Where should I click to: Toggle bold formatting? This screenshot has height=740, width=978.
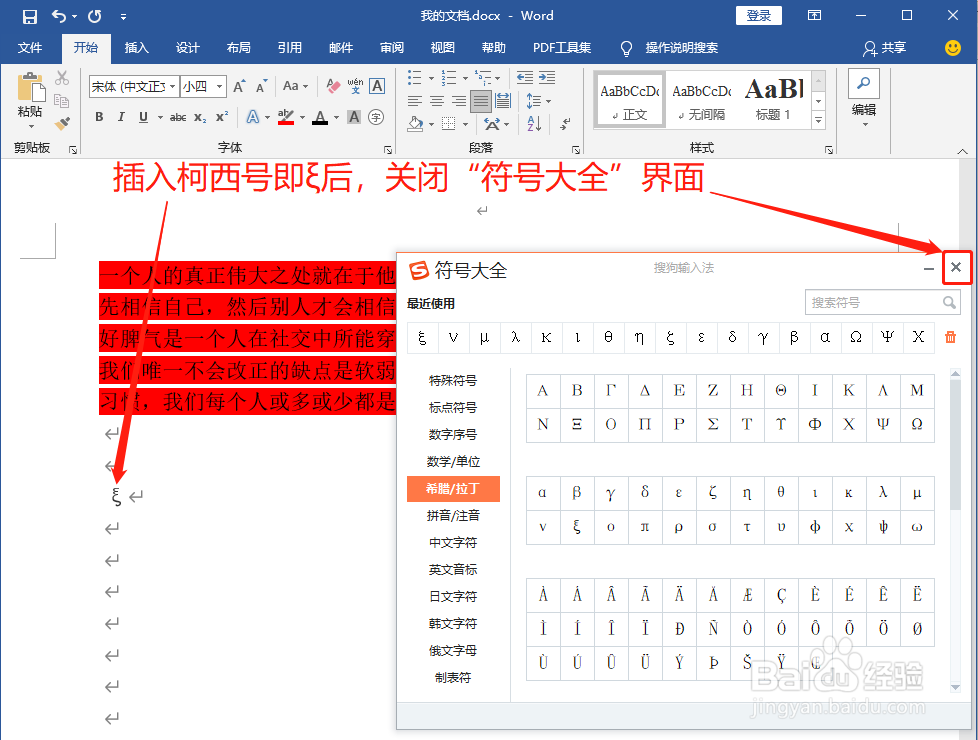tap(99, 117)
